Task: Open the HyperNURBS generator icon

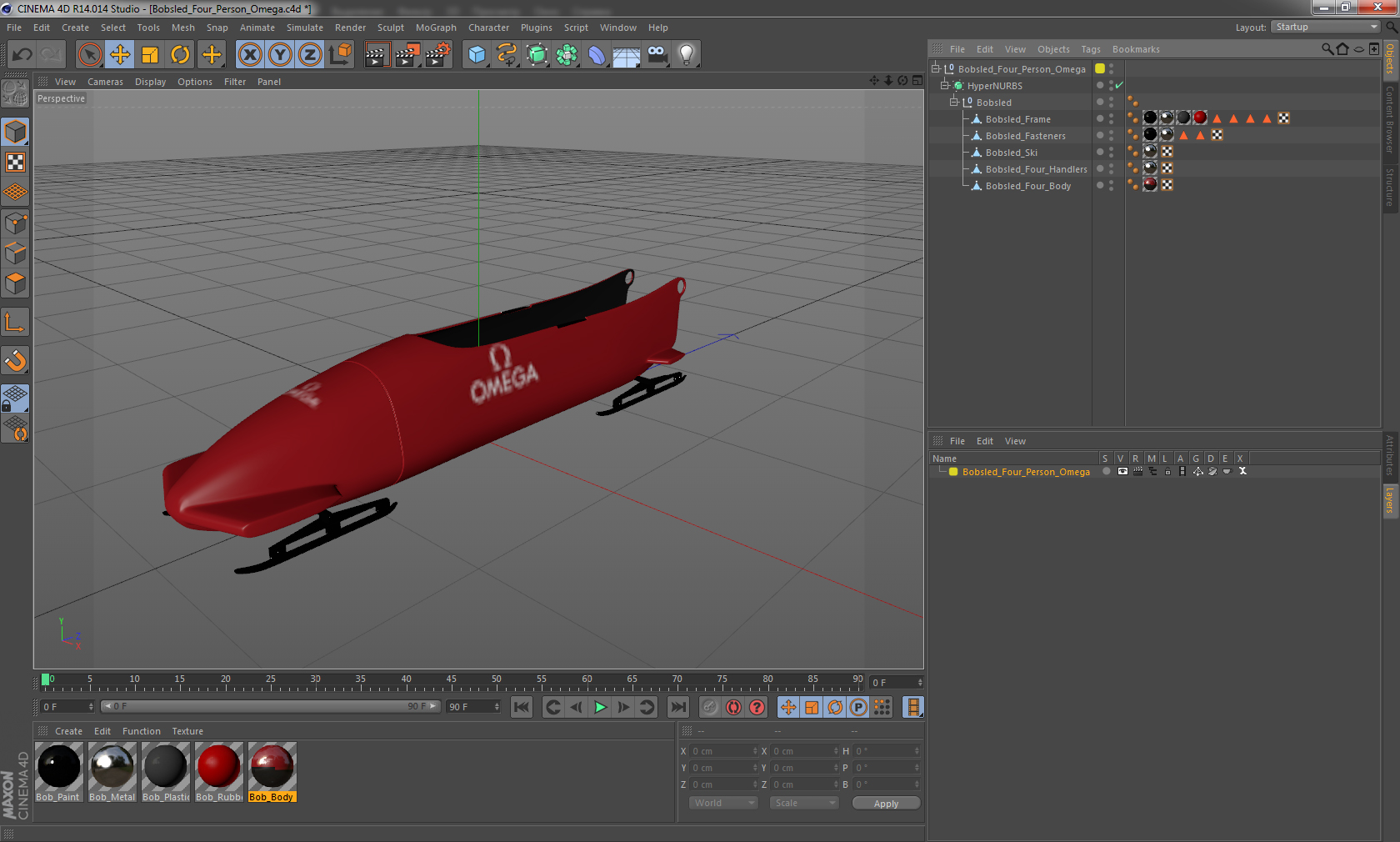Action: tap(537, 55)
